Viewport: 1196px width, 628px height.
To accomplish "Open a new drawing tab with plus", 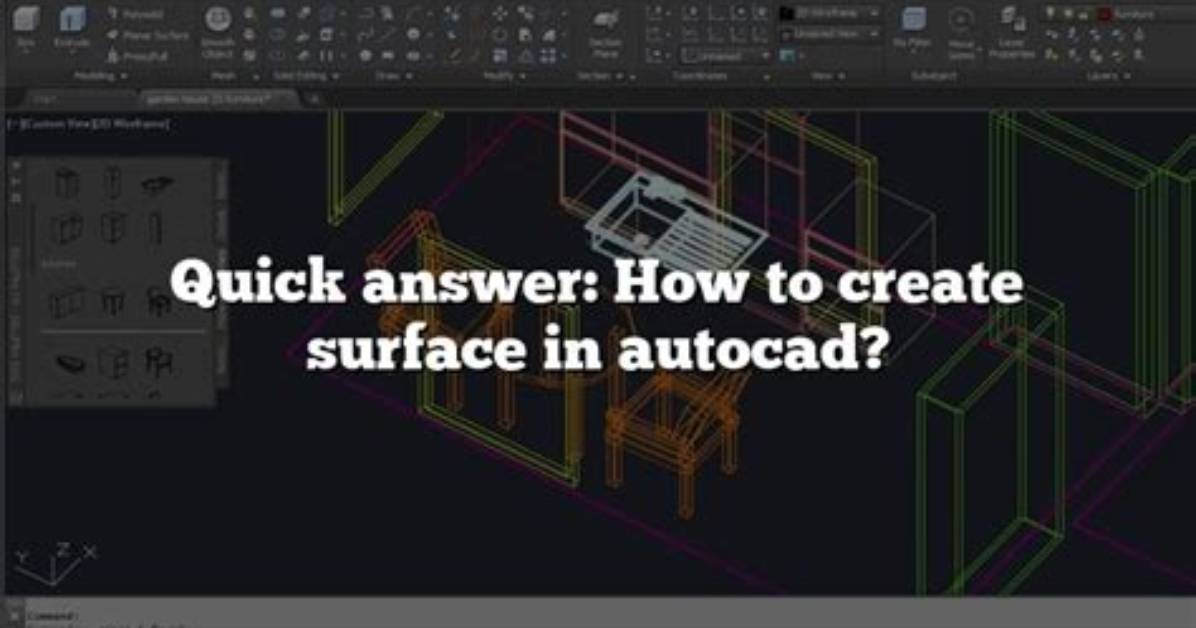I will [314, 99].
